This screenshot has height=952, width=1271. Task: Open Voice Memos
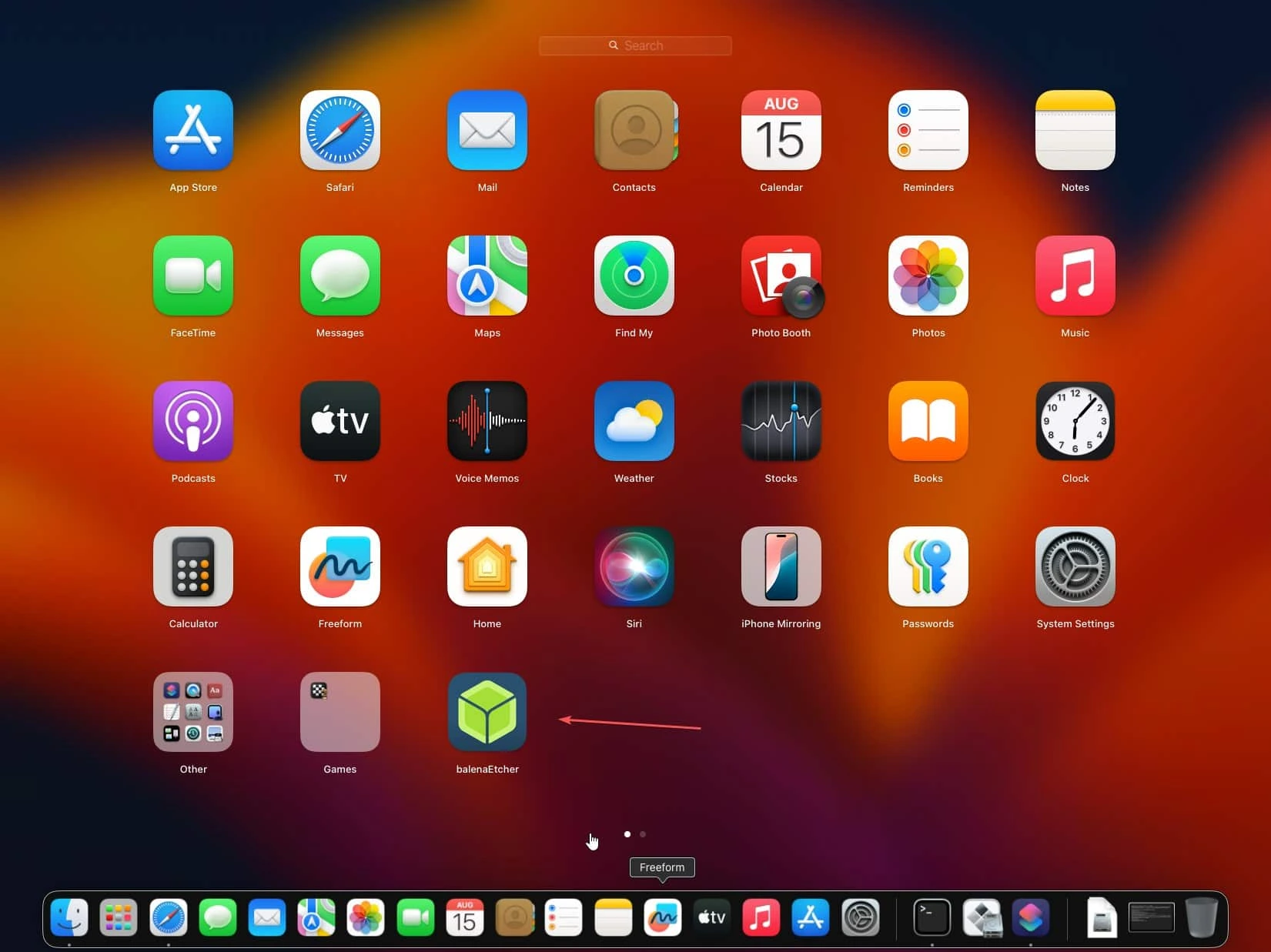[487, 421]
